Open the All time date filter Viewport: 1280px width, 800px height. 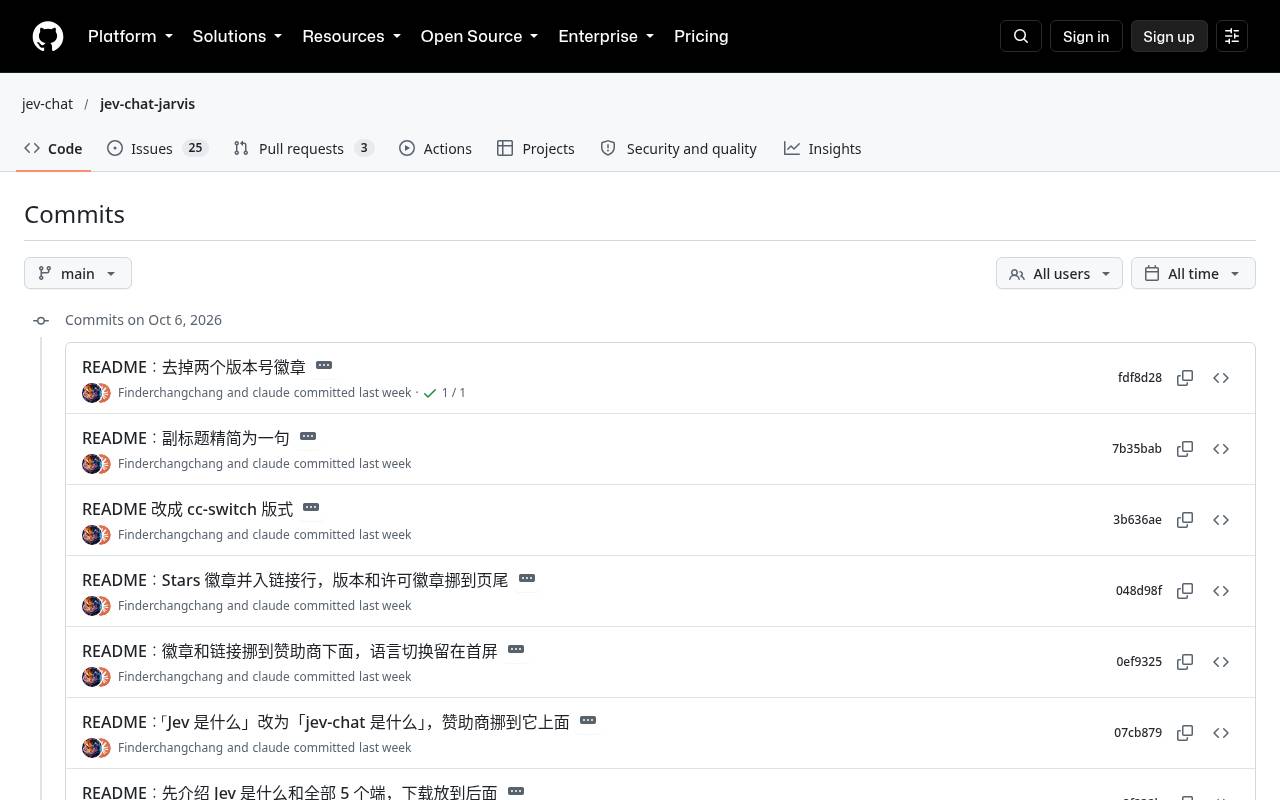click(1193, 273)
